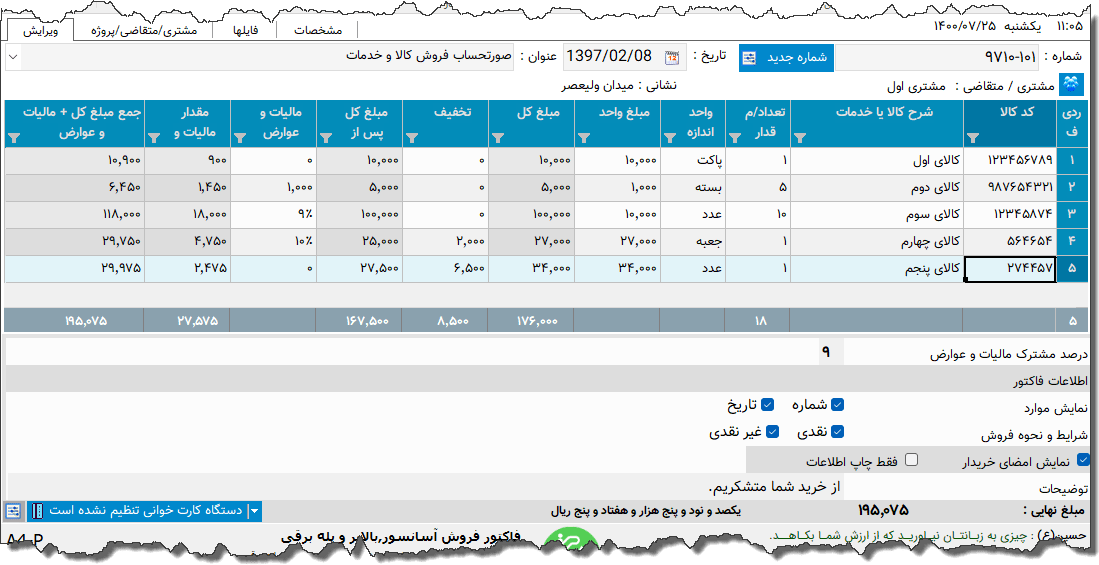Click filter icon in کد کالا column header
This screenshot has width=1099, height=565.
click(x=974, y=137)
